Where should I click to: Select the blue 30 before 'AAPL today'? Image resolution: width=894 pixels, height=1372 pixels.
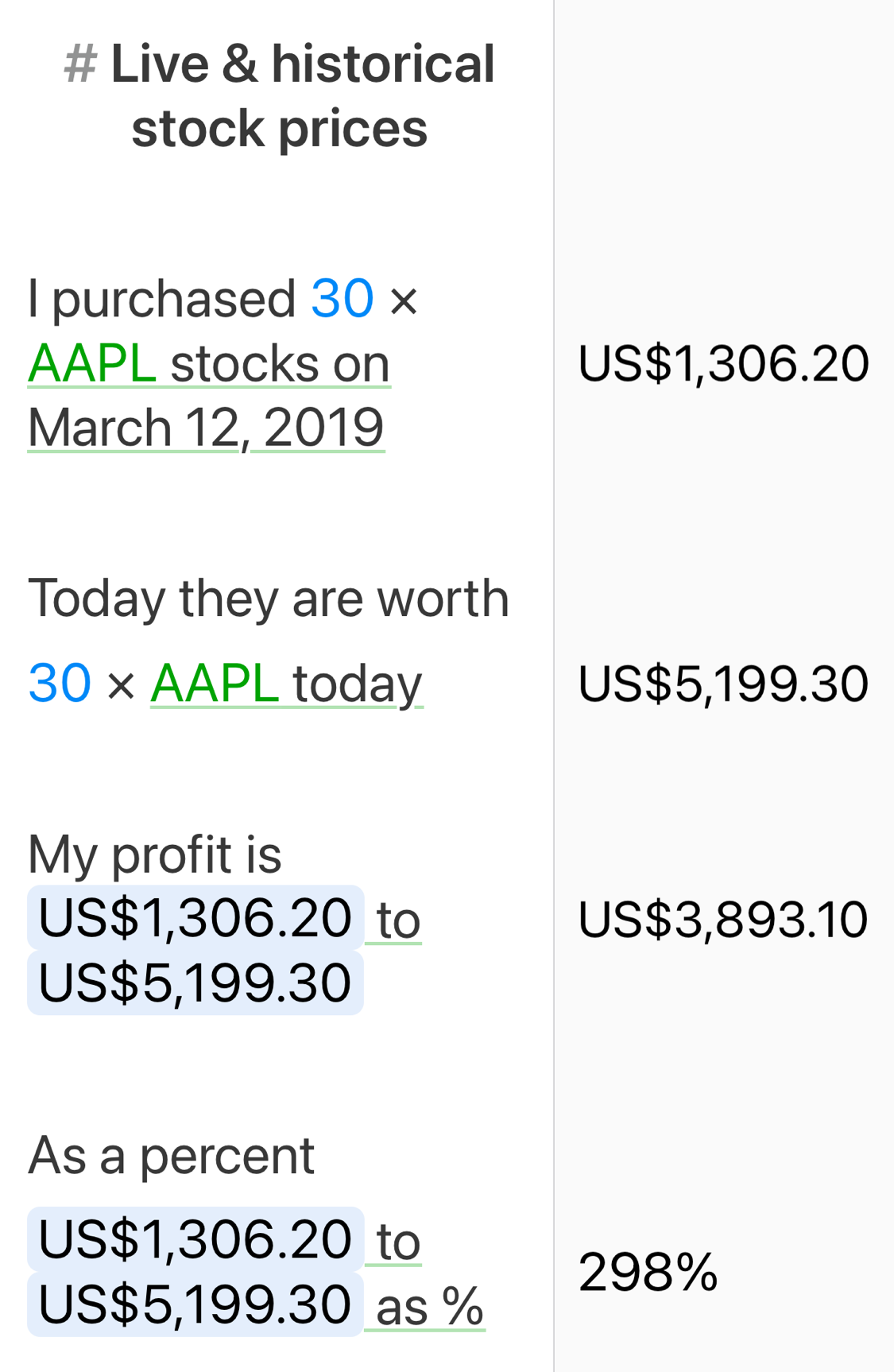[60, 684]
